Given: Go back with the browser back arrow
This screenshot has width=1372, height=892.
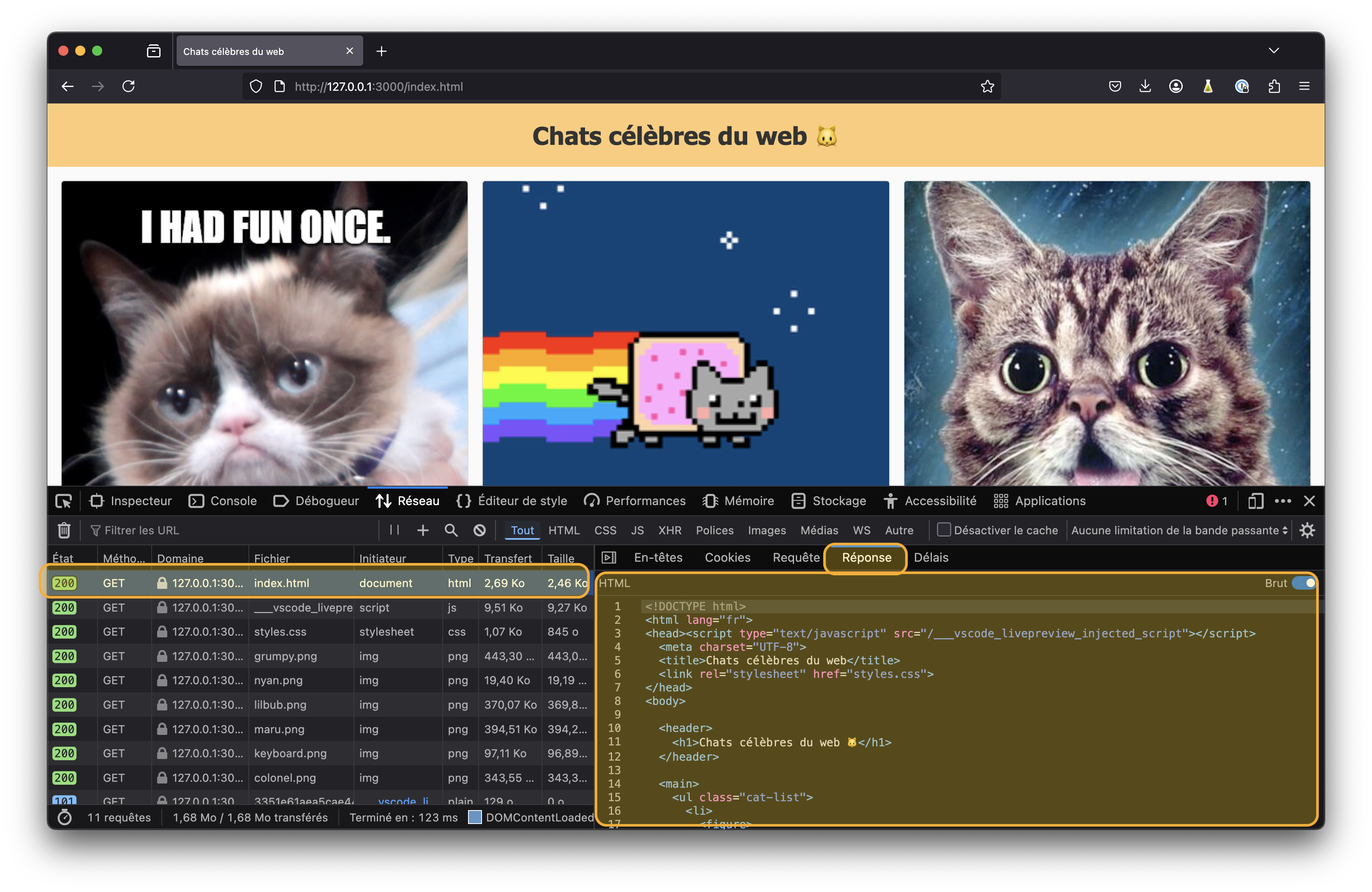Looking at the screenshot, I should 68,87.
